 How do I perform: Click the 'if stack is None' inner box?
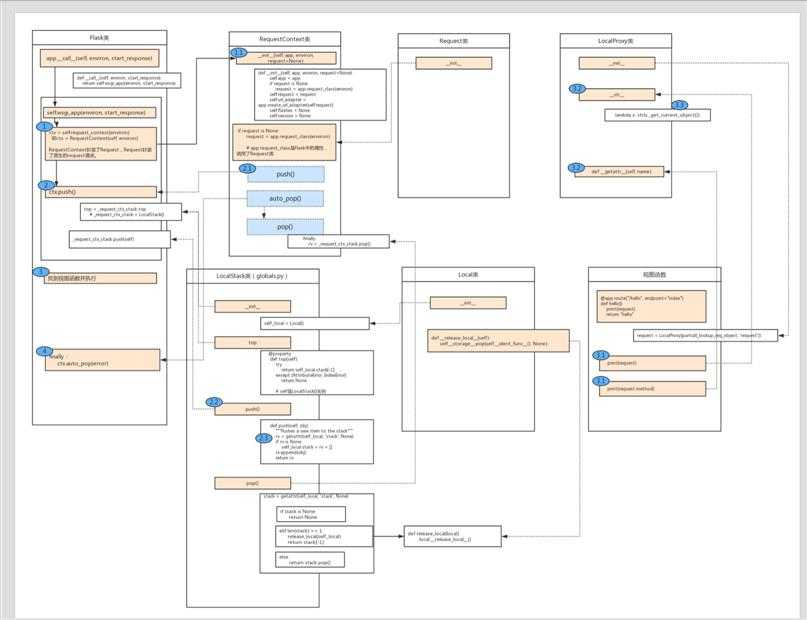(311, 514)
